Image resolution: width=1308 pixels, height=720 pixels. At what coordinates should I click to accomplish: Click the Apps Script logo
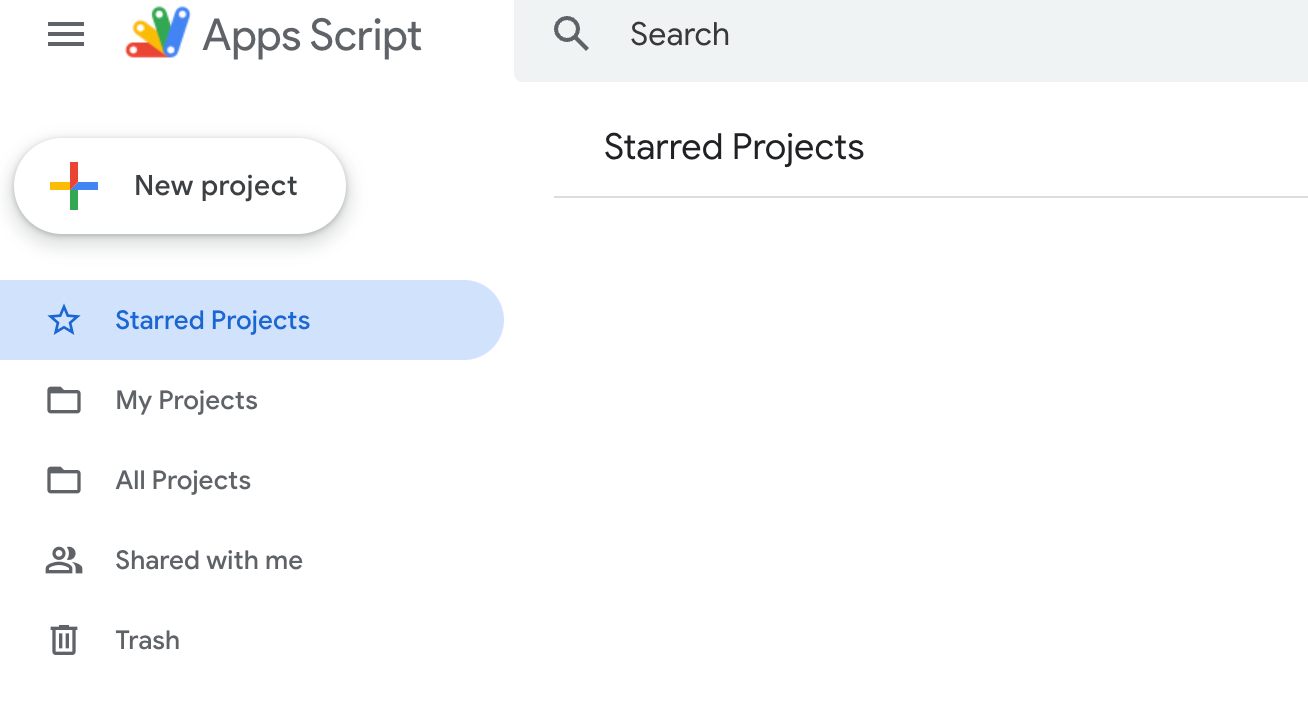157,34
